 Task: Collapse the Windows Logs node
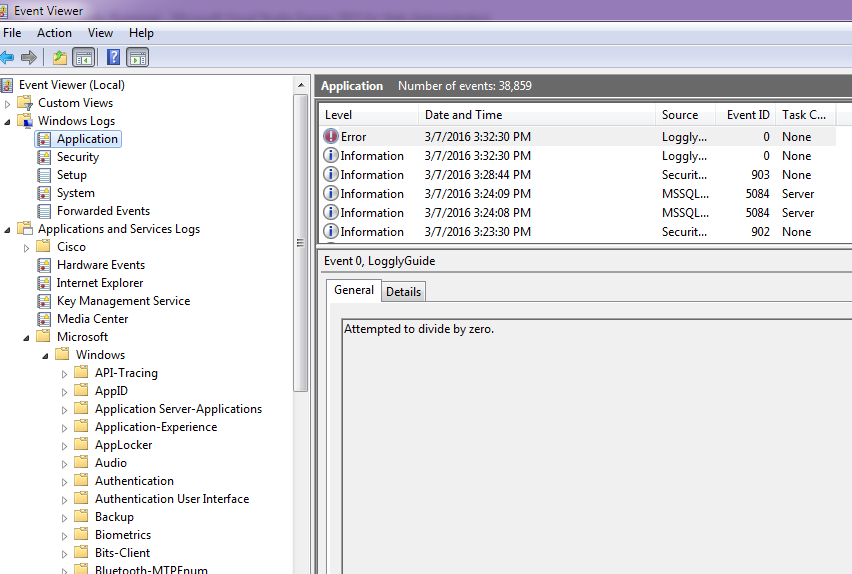pyautogui.click(x=8, y=121)
